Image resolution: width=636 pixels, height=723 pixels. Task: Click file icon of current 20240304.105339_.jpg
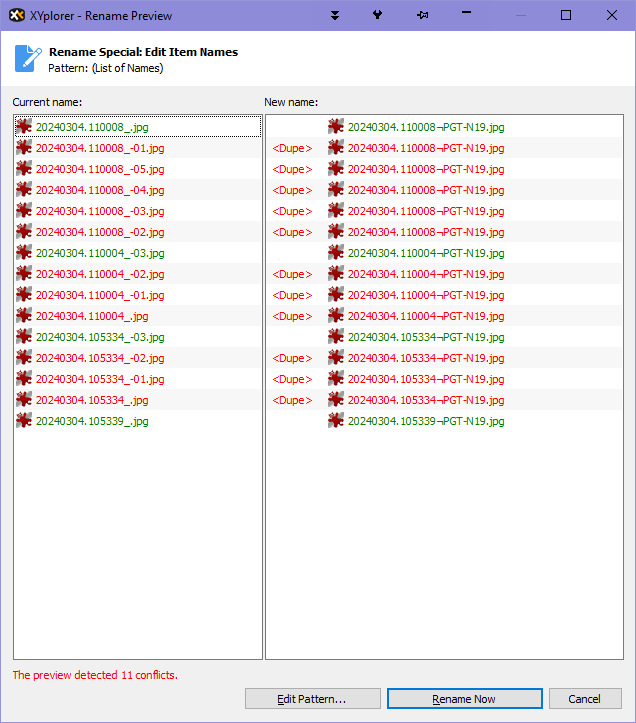point(24,421)
